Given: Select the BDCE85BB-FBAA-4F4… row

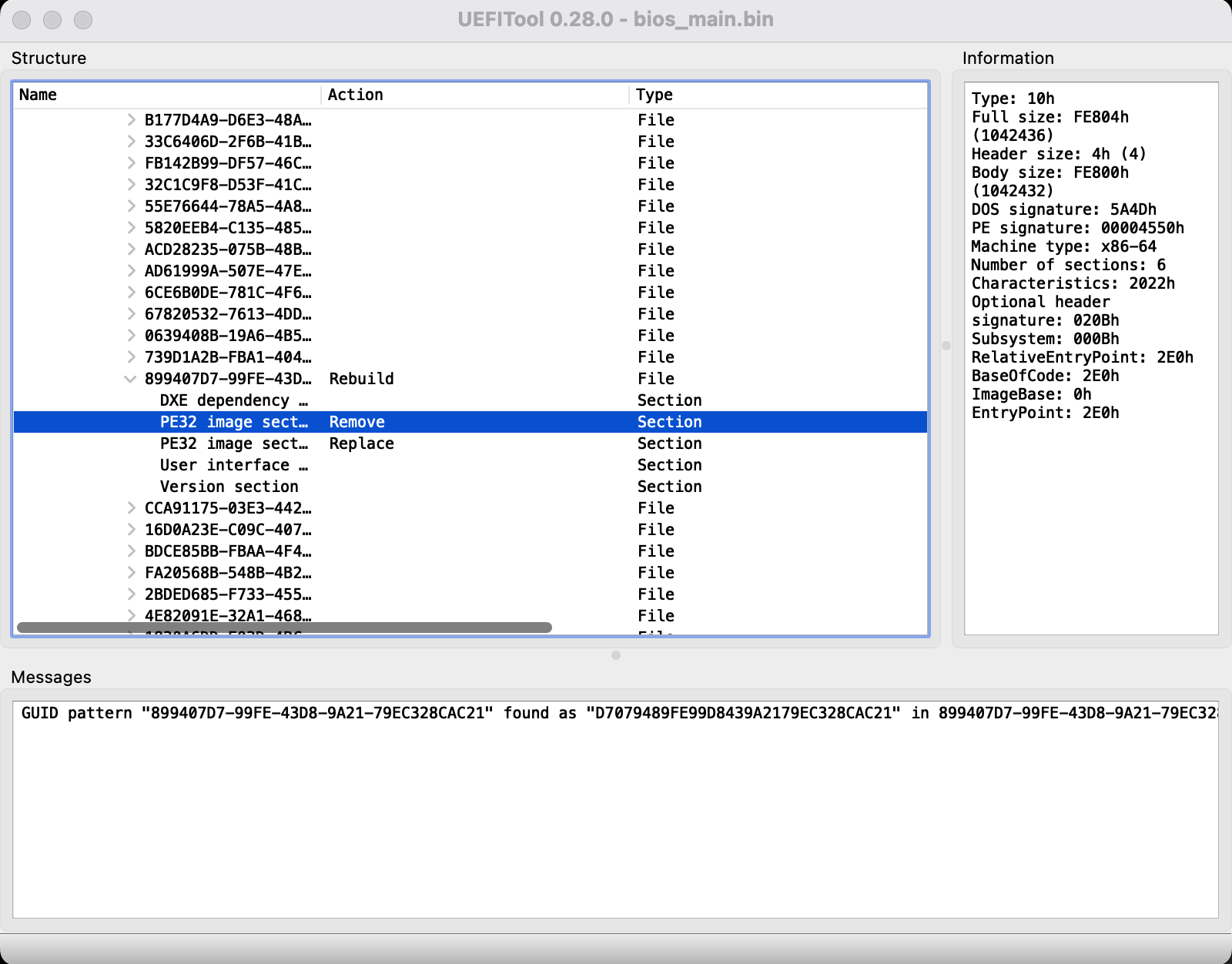Looking at the screenshot, I should pos(470,551).
